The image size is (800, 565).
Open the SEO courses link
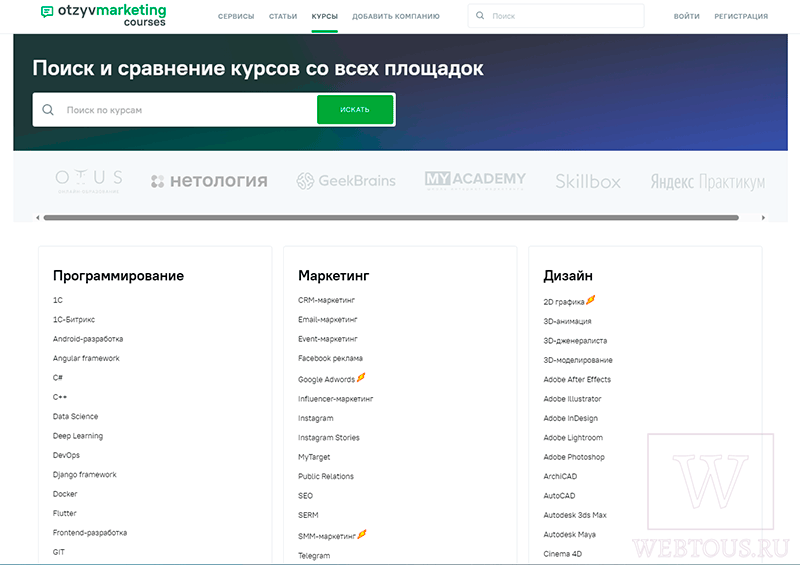pyautogui.click(x=306, y=496)
